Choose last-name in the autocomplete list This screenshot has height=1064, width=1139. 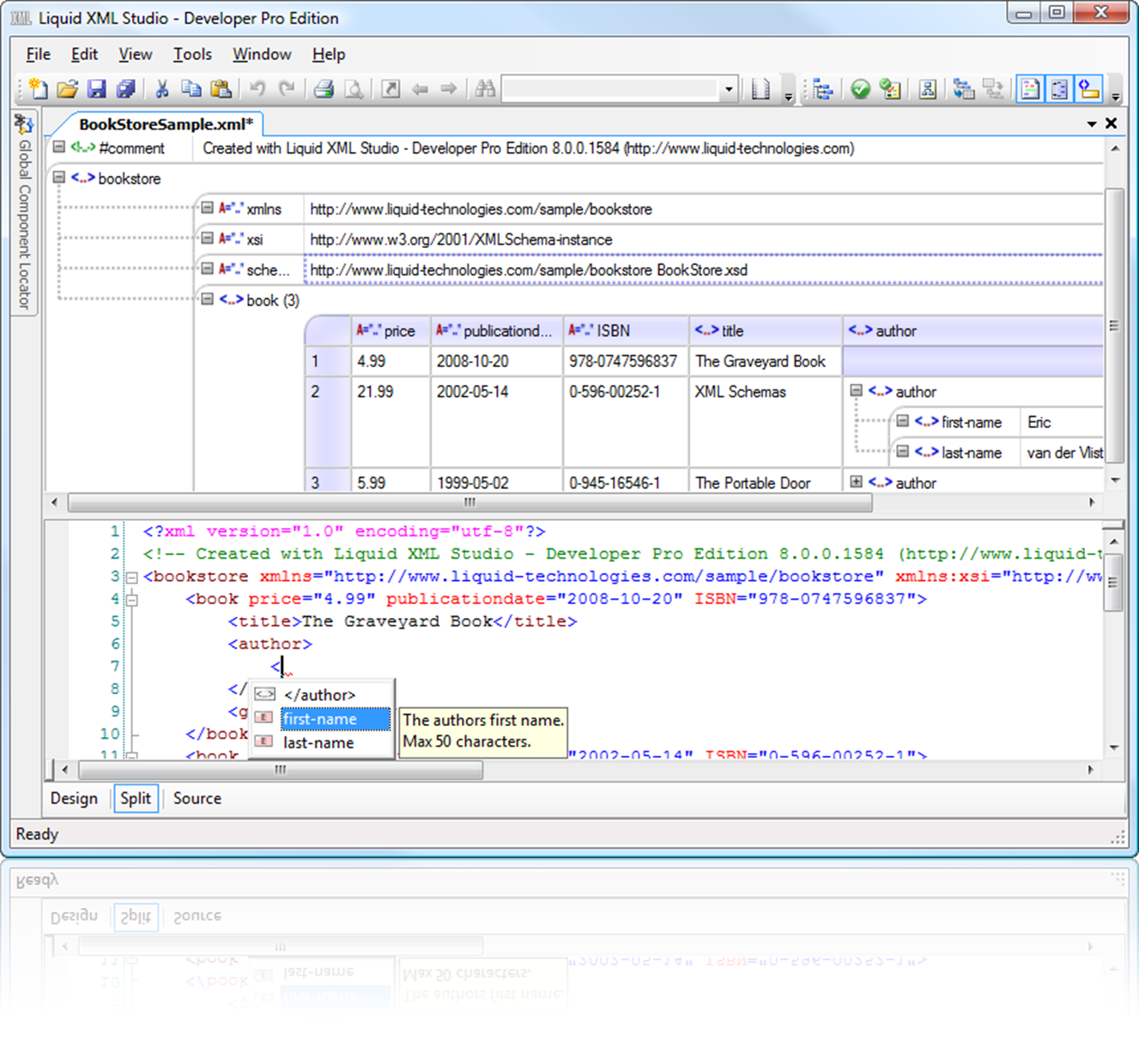318,743
